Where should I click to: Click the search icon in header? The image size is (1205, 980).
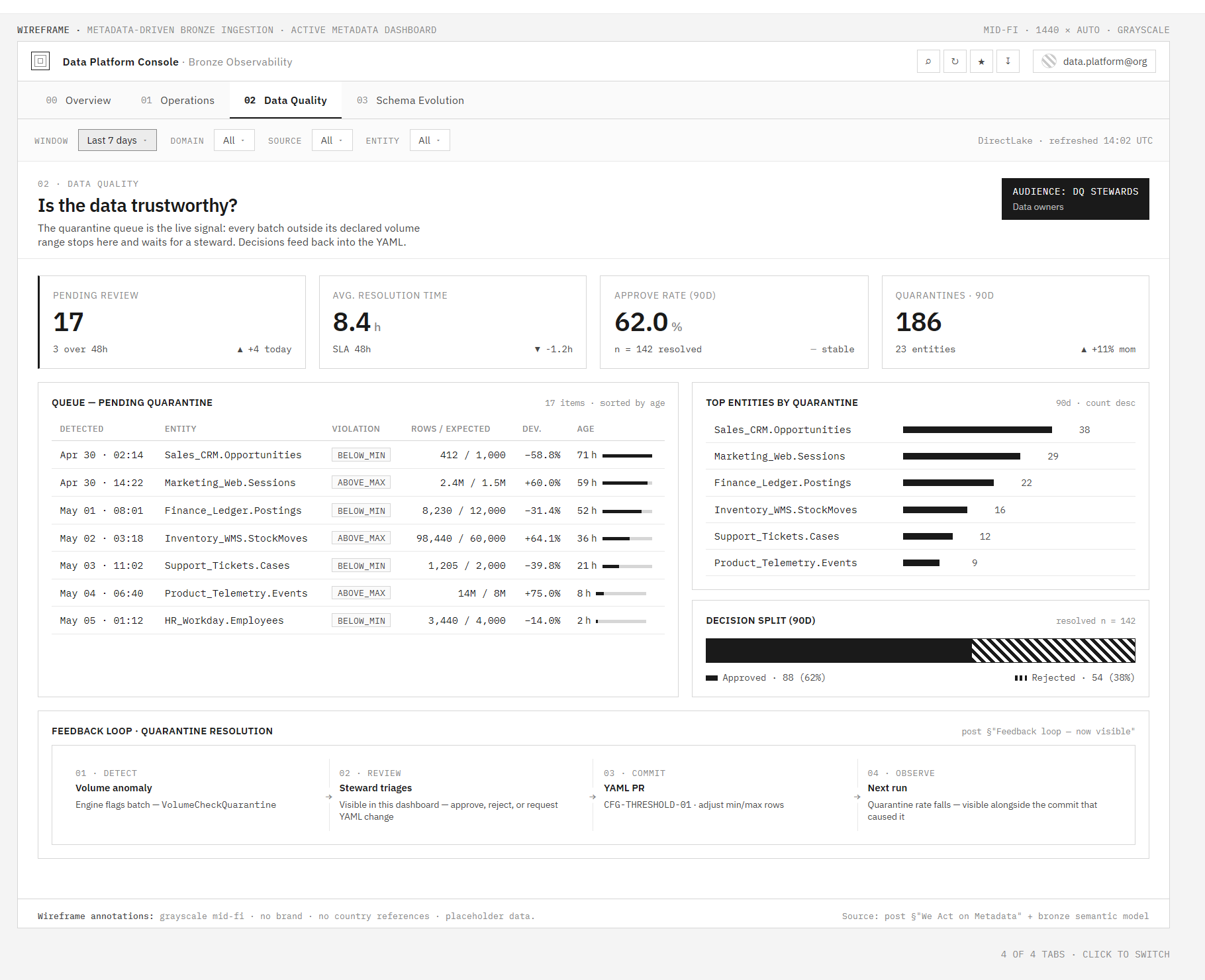[x=928, y=62]
